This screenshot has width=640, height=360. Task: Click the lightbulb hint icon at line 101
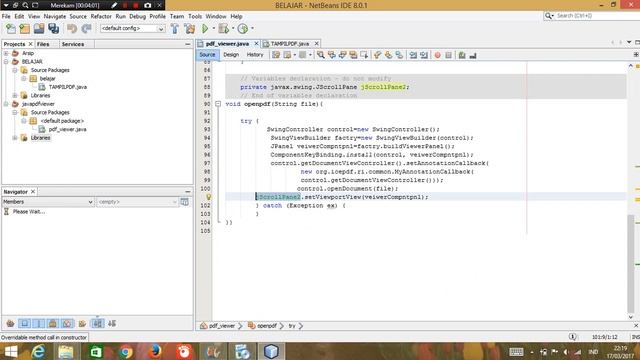(x=208, y=197)
